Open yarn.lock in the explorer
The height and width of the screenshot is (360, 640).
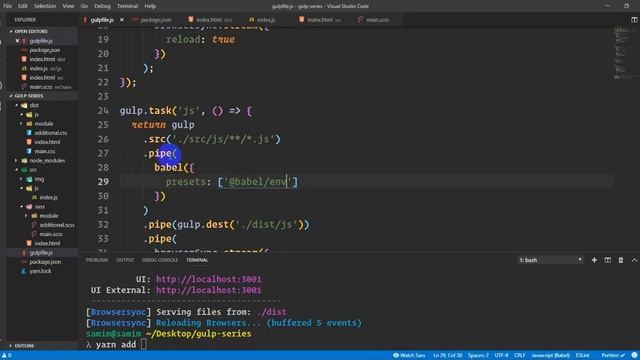[x=40, y=271]
